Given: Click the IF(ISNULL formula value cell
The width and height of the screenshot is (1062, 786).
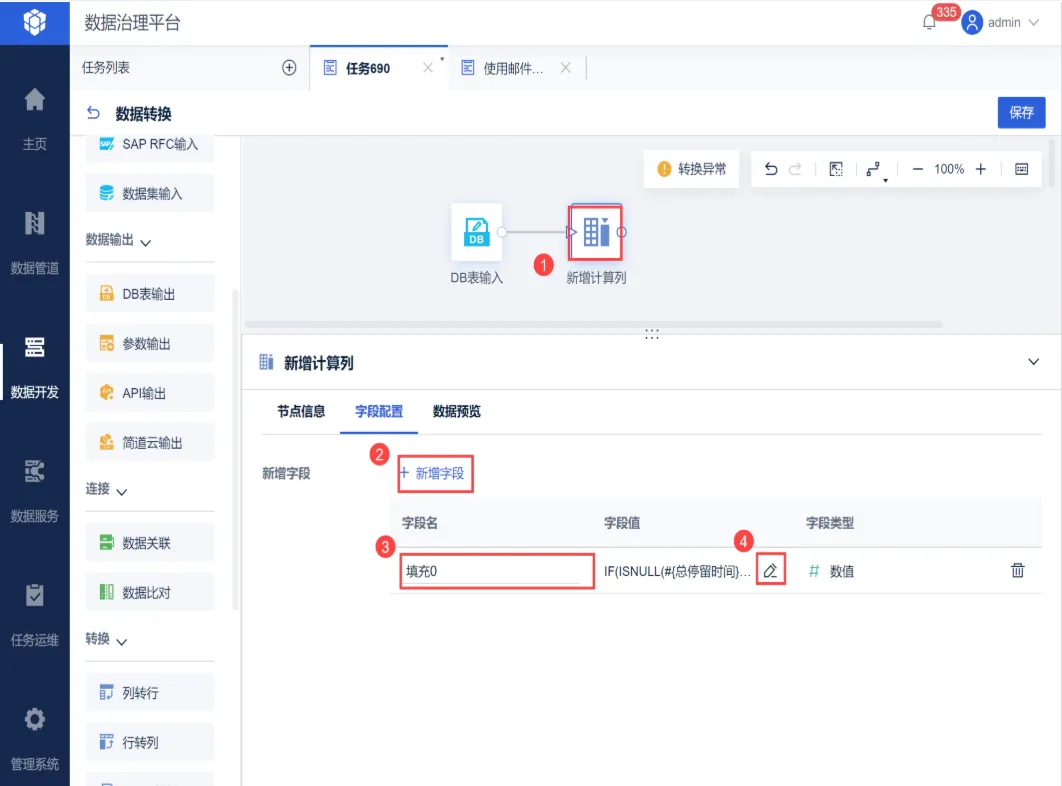Looking at the screenshot, I should [677, 571].
